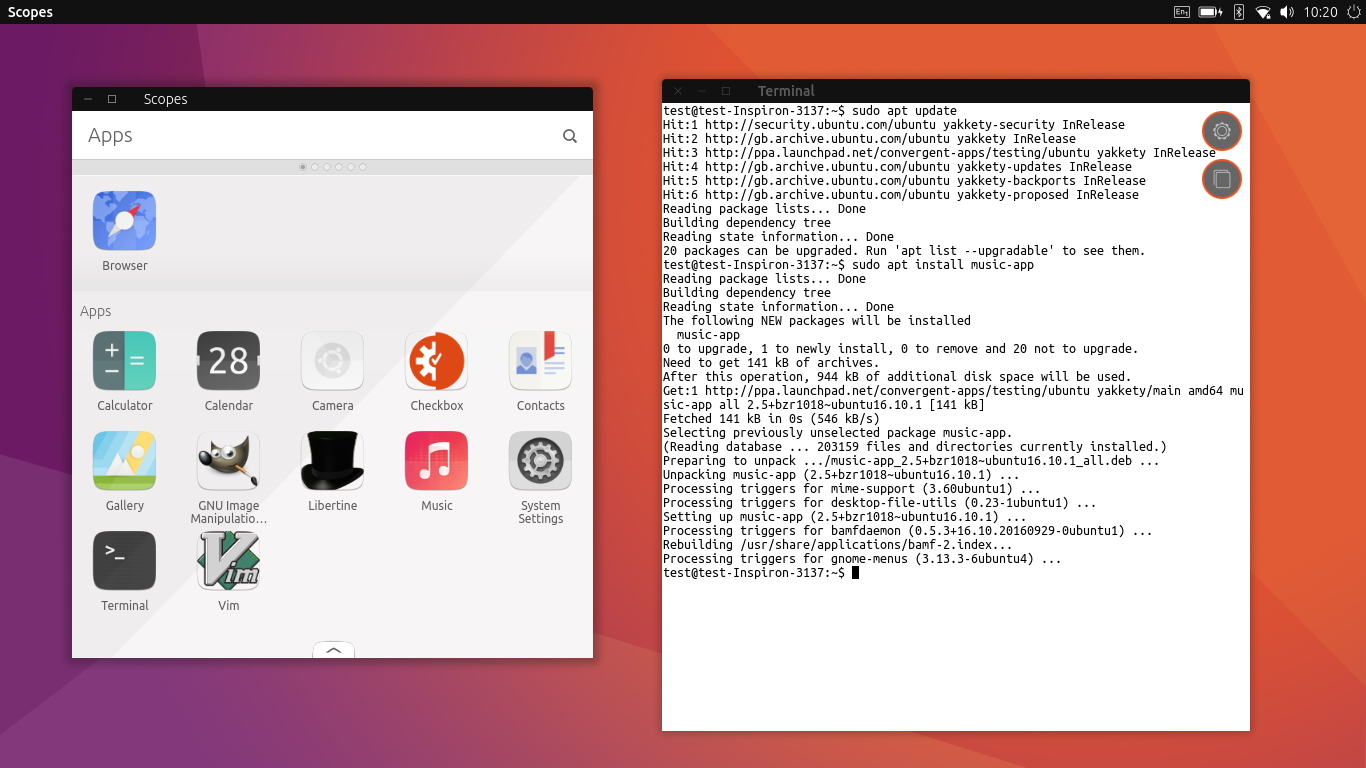
Task: Click the terminal tabs overlay button
Action: coord(1221,180)
